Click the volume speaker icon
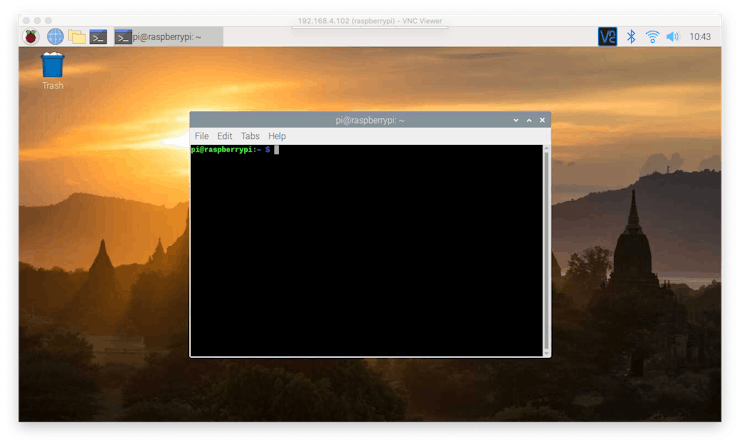Image resolution: width=740 pixels, height=445 pixels. 672,36
